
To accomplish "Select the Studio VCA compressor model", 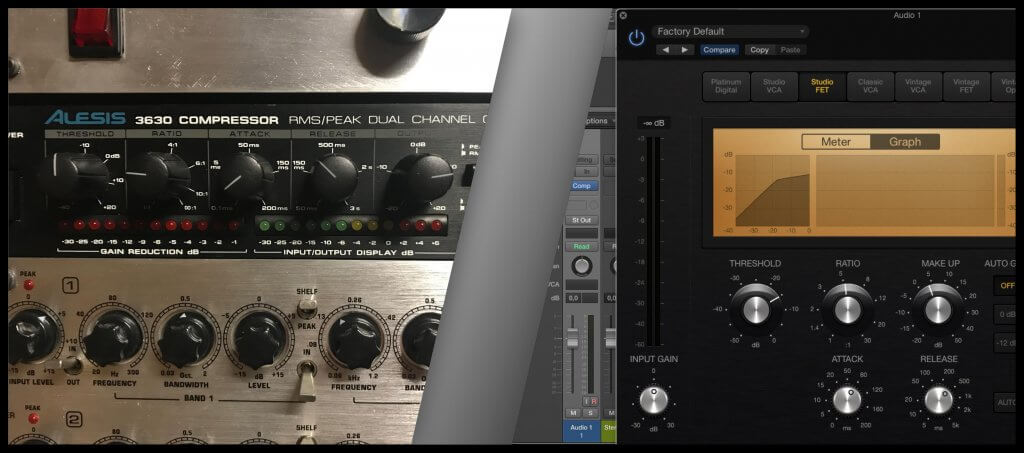I will click(x=774, y=86).
